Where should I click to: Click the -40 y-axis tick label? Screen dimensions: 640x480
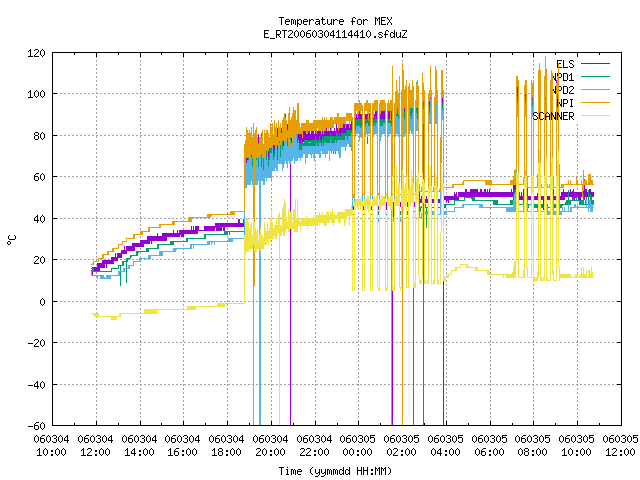click(36, 385)
